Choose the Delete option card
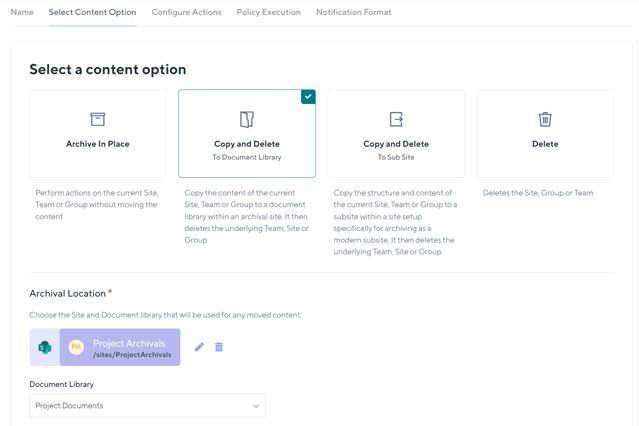The width and height of the screenshot is (639, 426). click(545, 134)
